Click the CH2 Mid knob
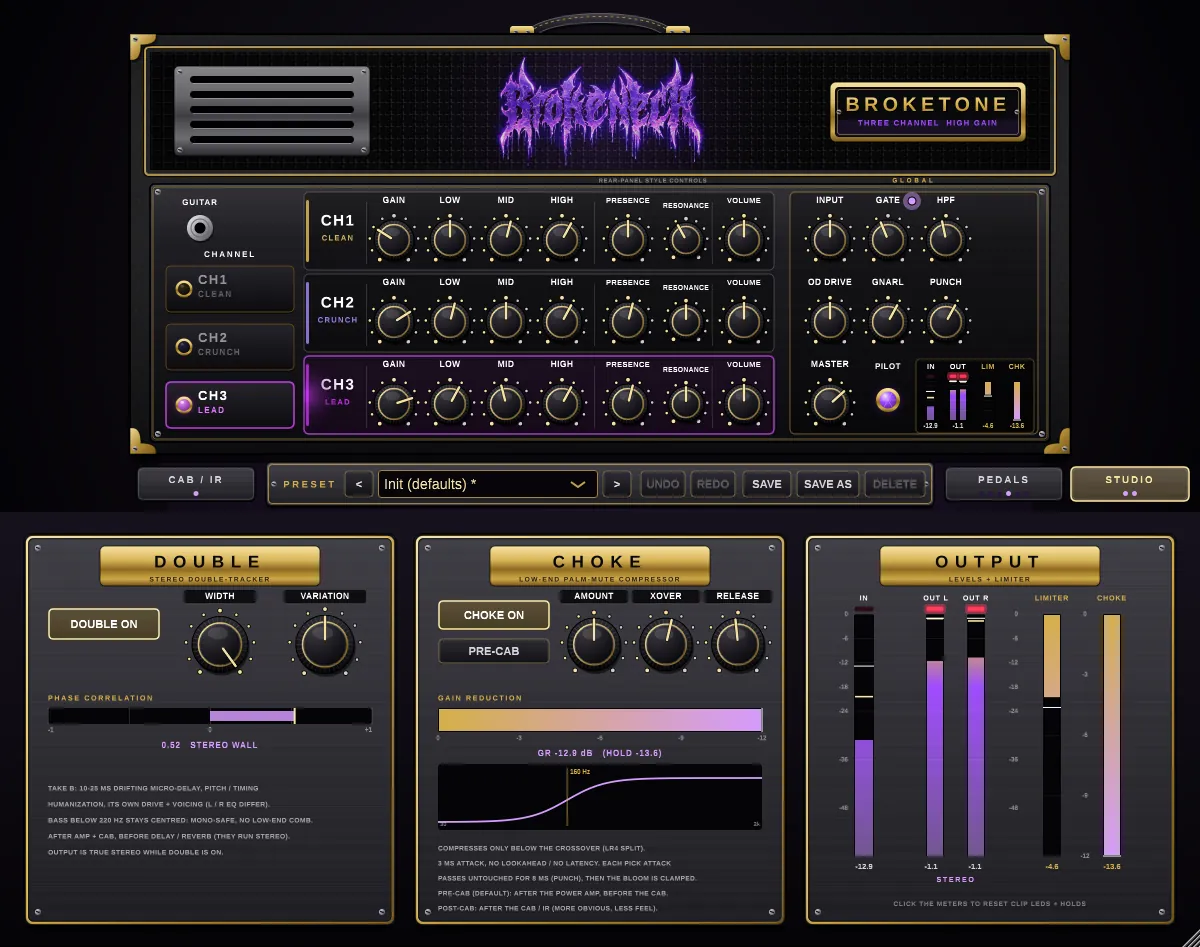The image size is (1200, 947). point(506,322)
